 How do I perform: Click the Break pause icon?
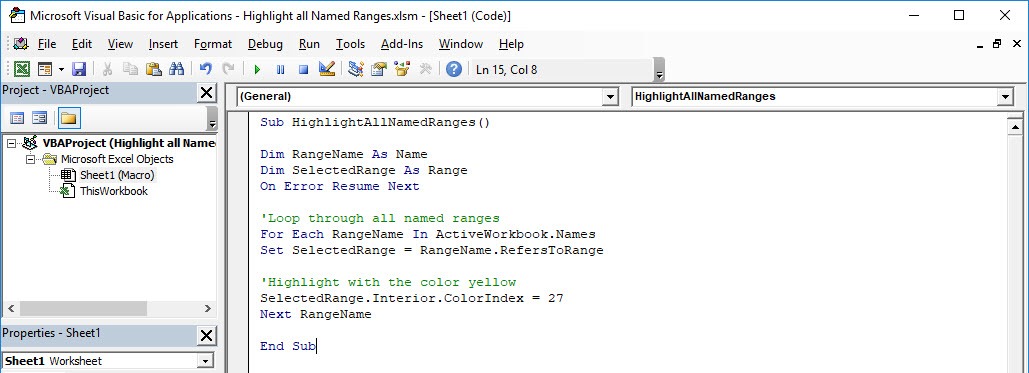(280, 69)
